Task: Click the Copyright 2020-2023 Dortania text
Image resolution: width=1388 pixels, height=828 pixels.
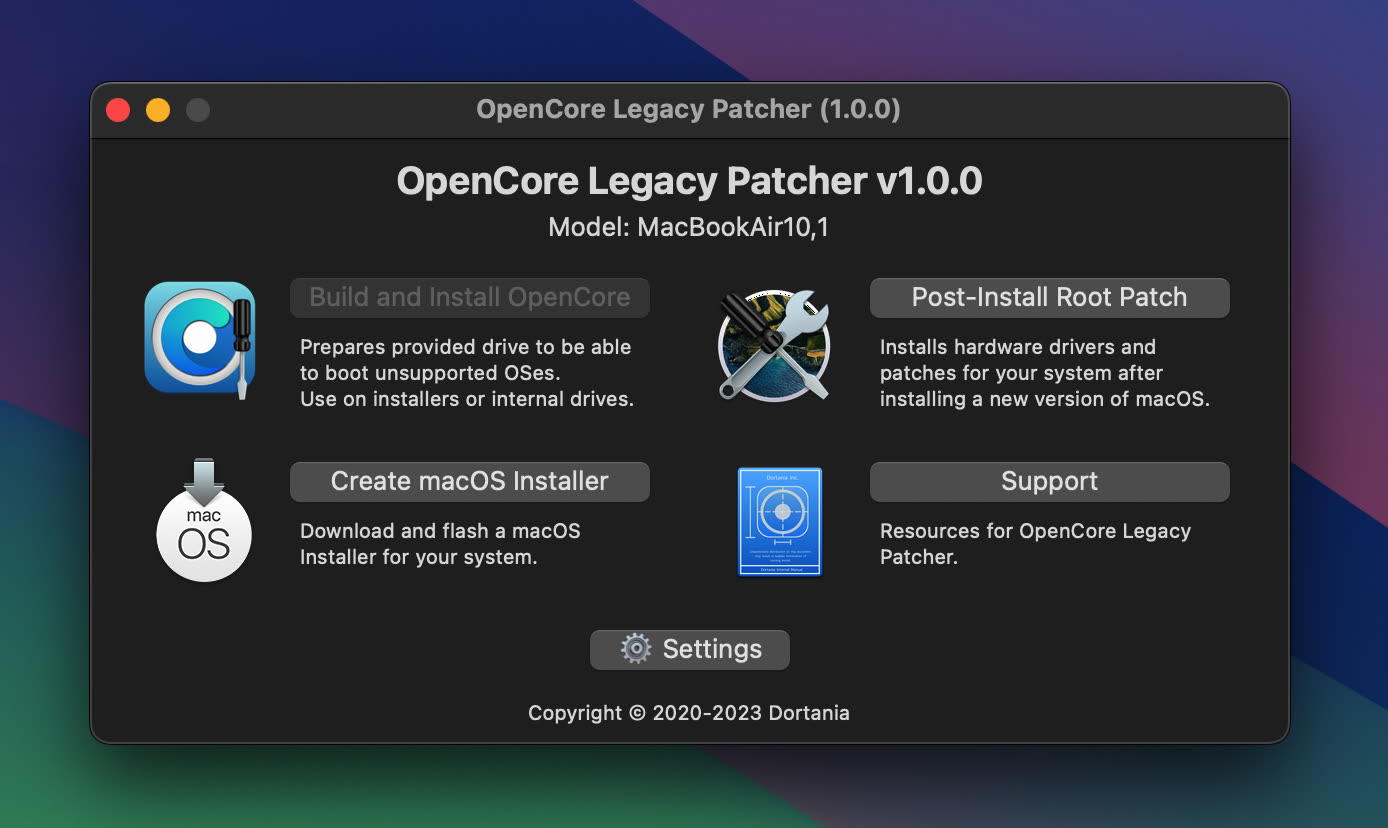Action: [x=689, y=713]
